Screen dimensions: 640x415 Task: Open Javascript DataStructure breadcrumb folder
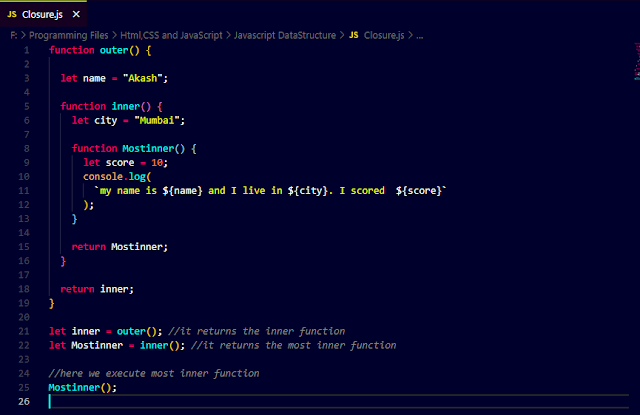[285, 36]
